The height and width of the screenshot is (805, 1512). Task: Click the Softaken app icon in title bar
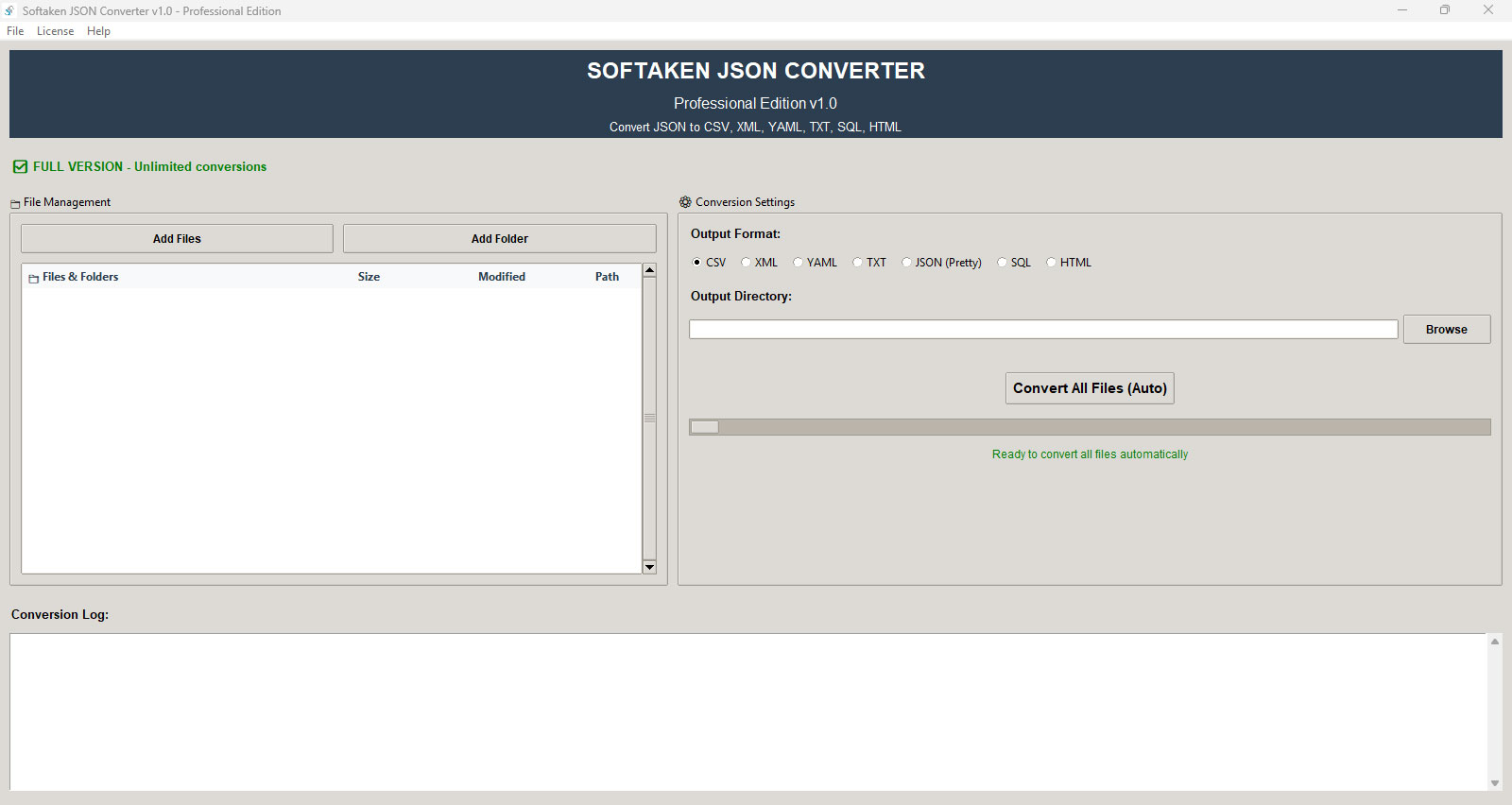(10, 10)
